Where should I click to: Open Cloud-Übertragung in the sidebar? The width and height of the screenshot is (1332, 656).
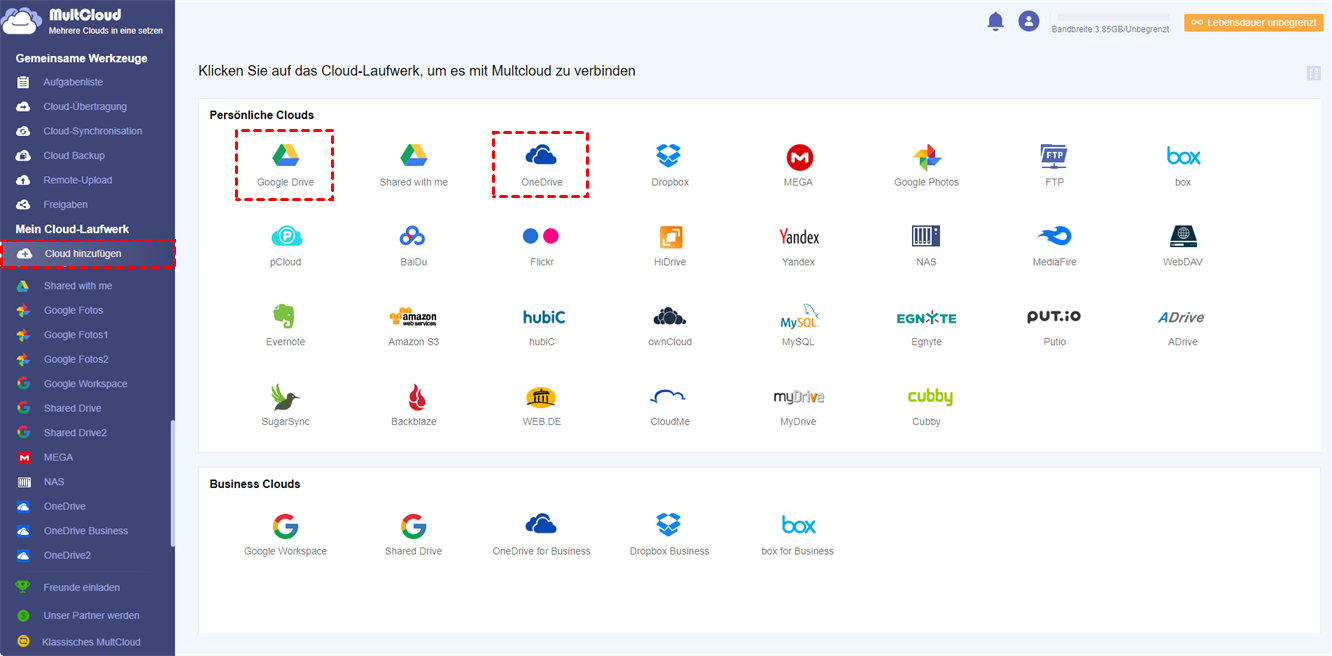87,106
